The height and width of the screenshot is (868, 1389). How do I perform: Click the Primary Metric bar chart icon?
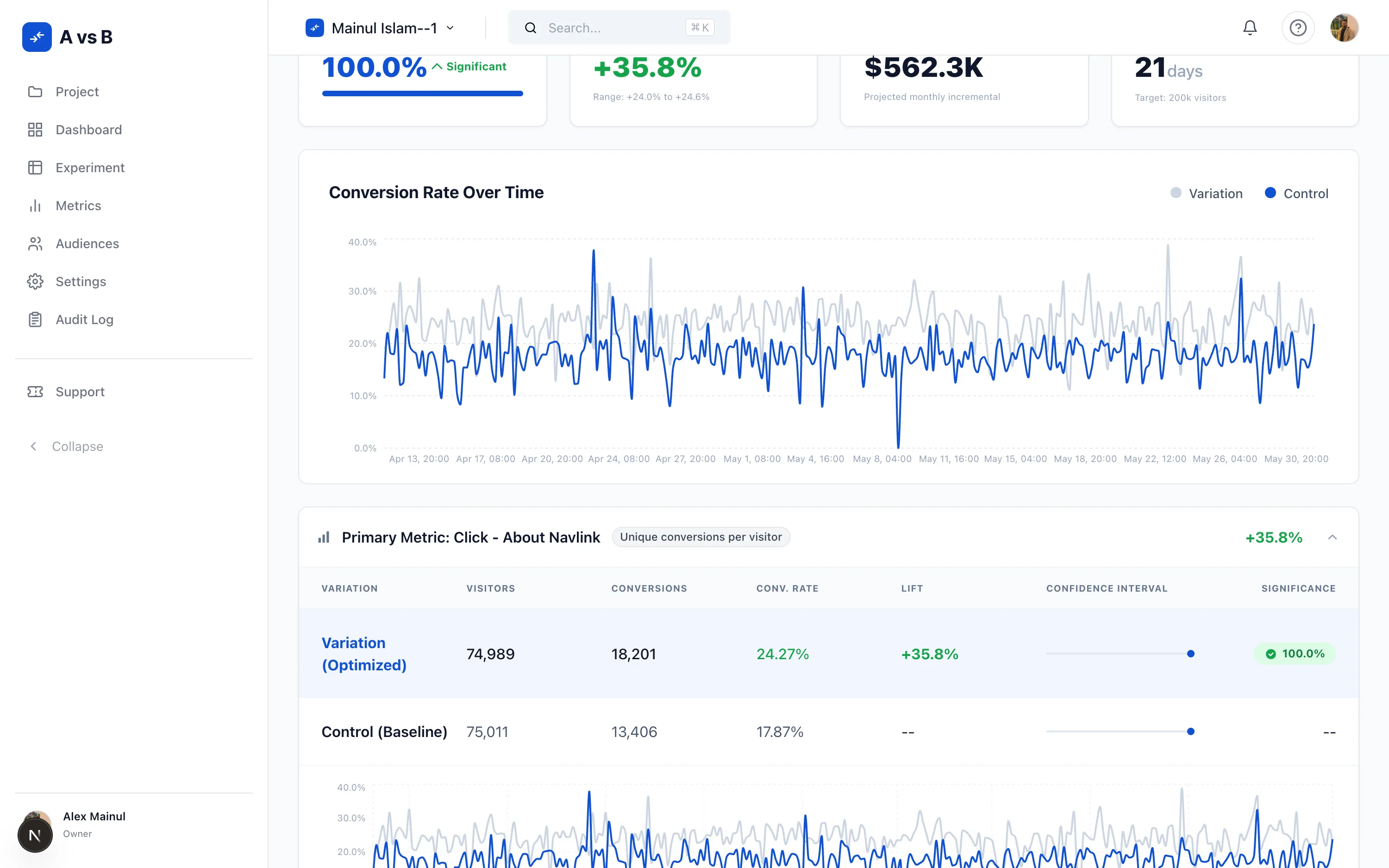click(324, 537)
